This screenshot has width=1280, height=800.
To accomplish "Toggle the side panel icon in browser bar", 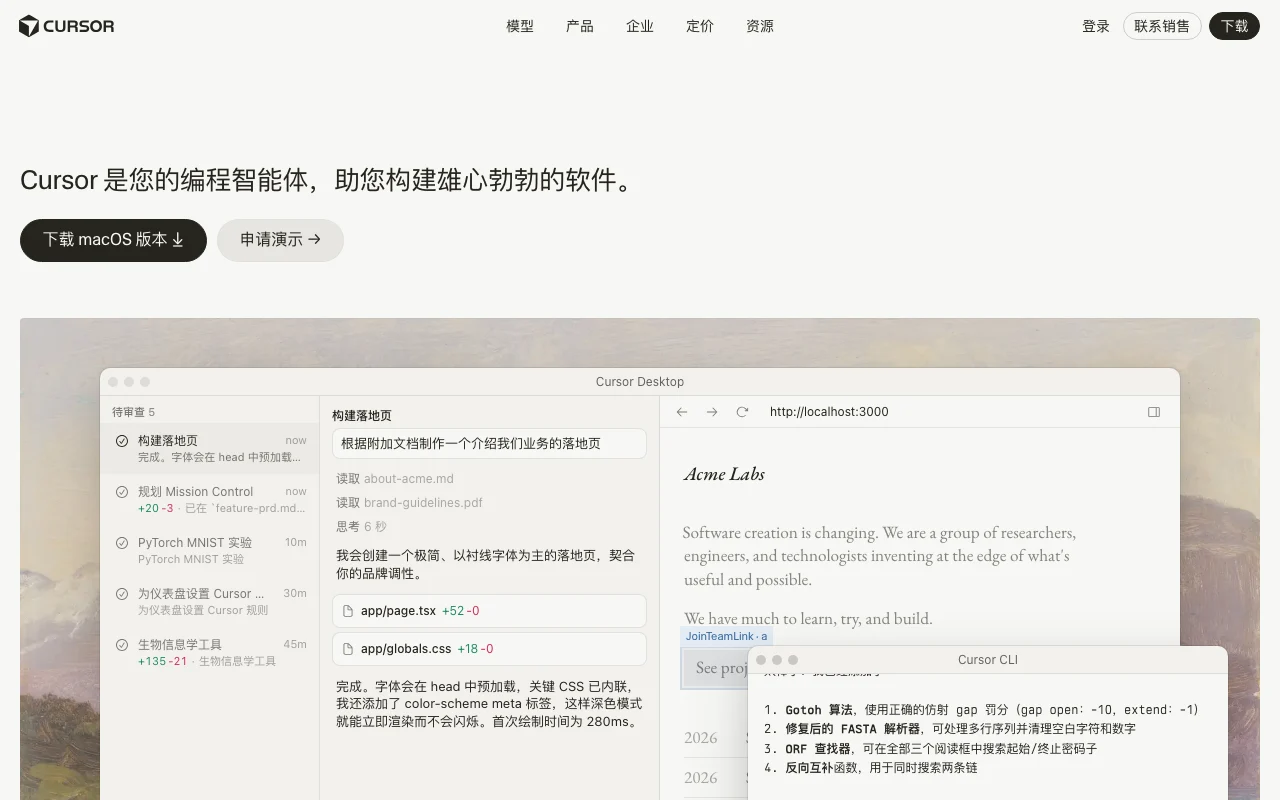I will point(1154,412).
